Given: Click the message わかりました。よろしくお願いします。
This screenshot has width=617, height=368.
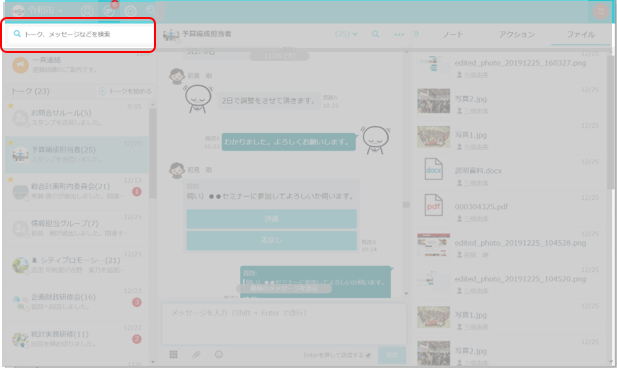Looking at the screenshot, I should [x=288, y=142].
